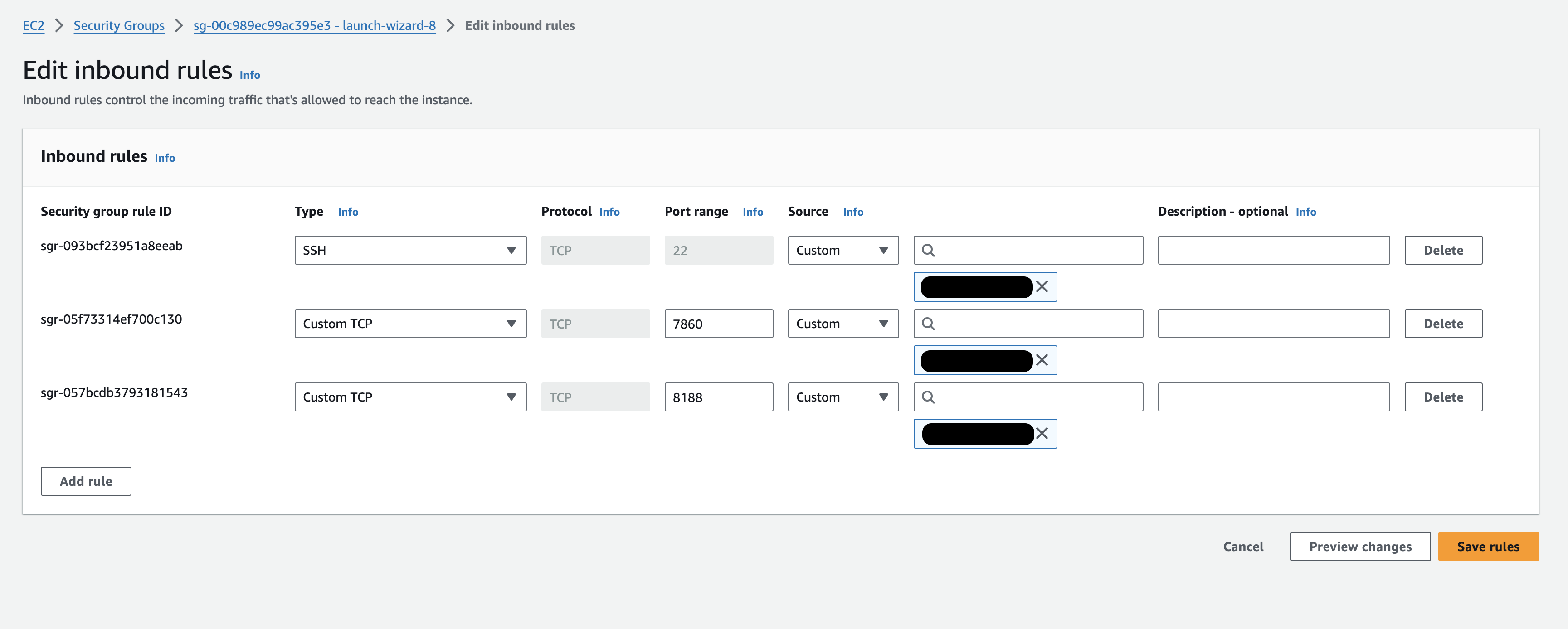1568x629 pixels.
Task: Click the Cancel button
Action: [x=1242, y=546]
